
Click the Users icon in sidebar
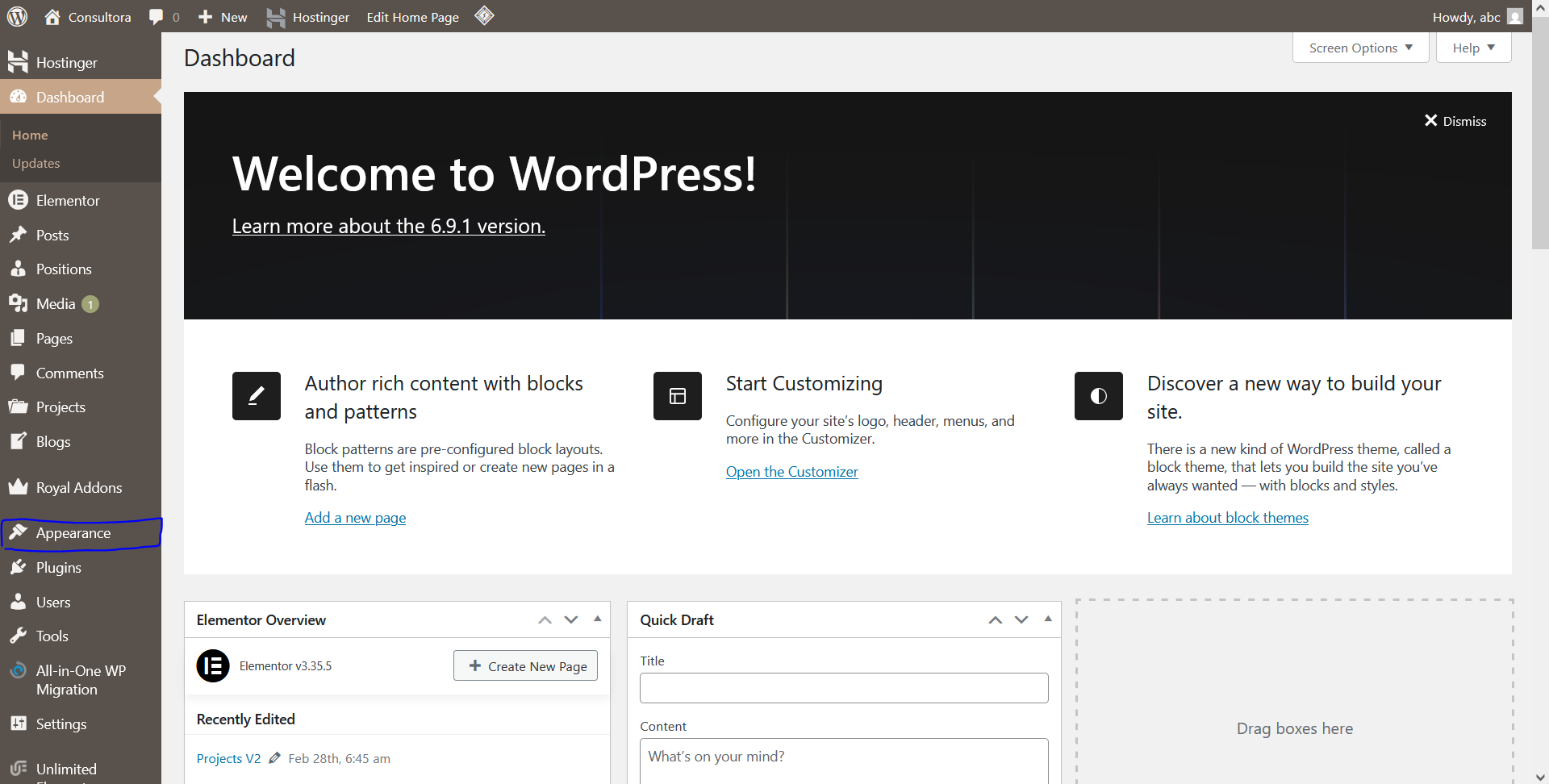pyautogui.click(x=19, y=602)
